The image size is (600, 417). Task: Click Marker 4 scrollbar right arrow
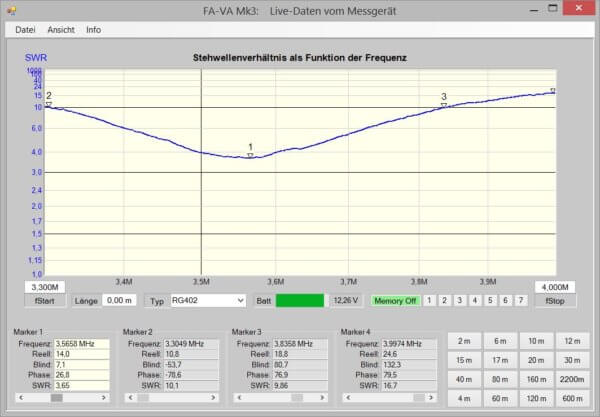coord(431,398)
